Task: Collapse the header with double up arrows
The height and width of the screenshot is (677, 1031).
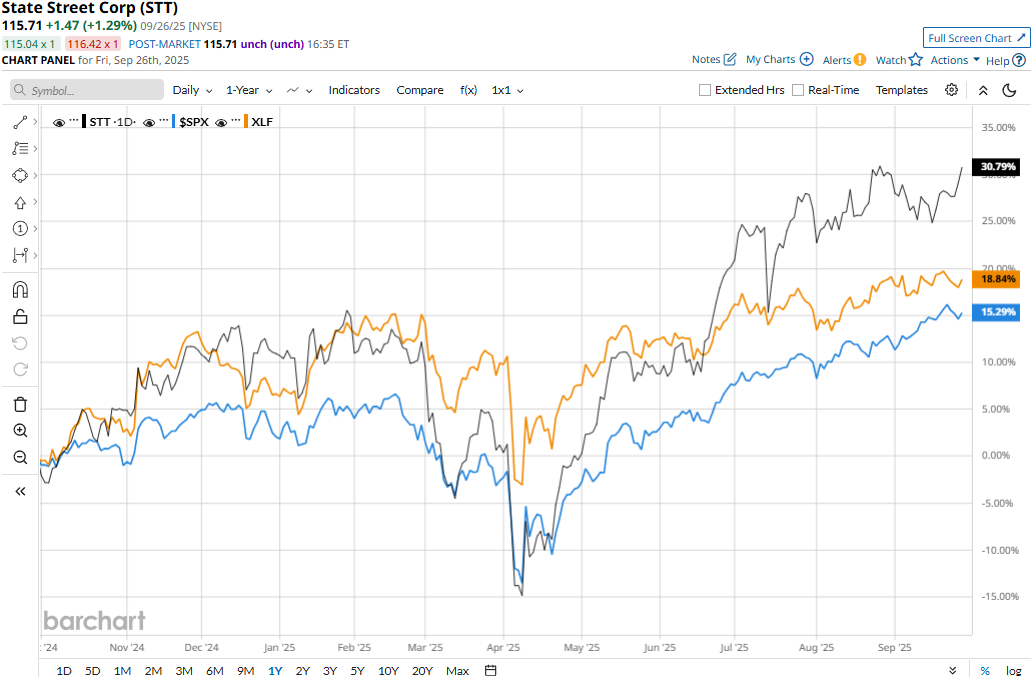Action: tap(983, 91)
